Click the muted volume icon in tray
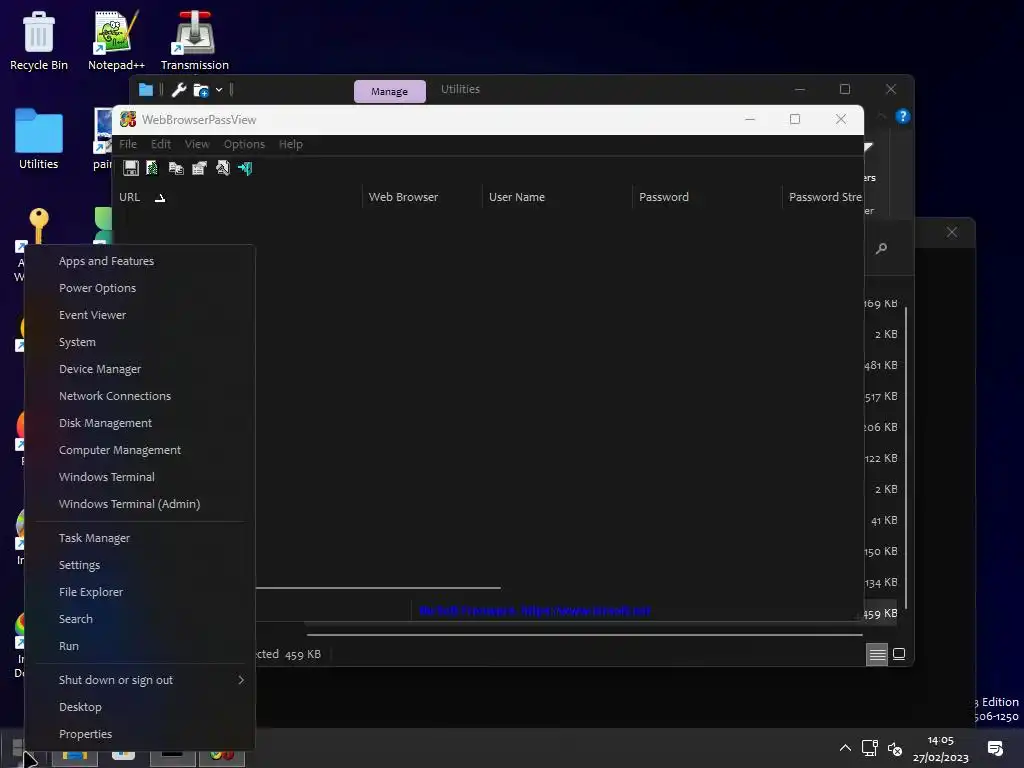This screenshot has width=1024, height=768. tap(895, 748)
